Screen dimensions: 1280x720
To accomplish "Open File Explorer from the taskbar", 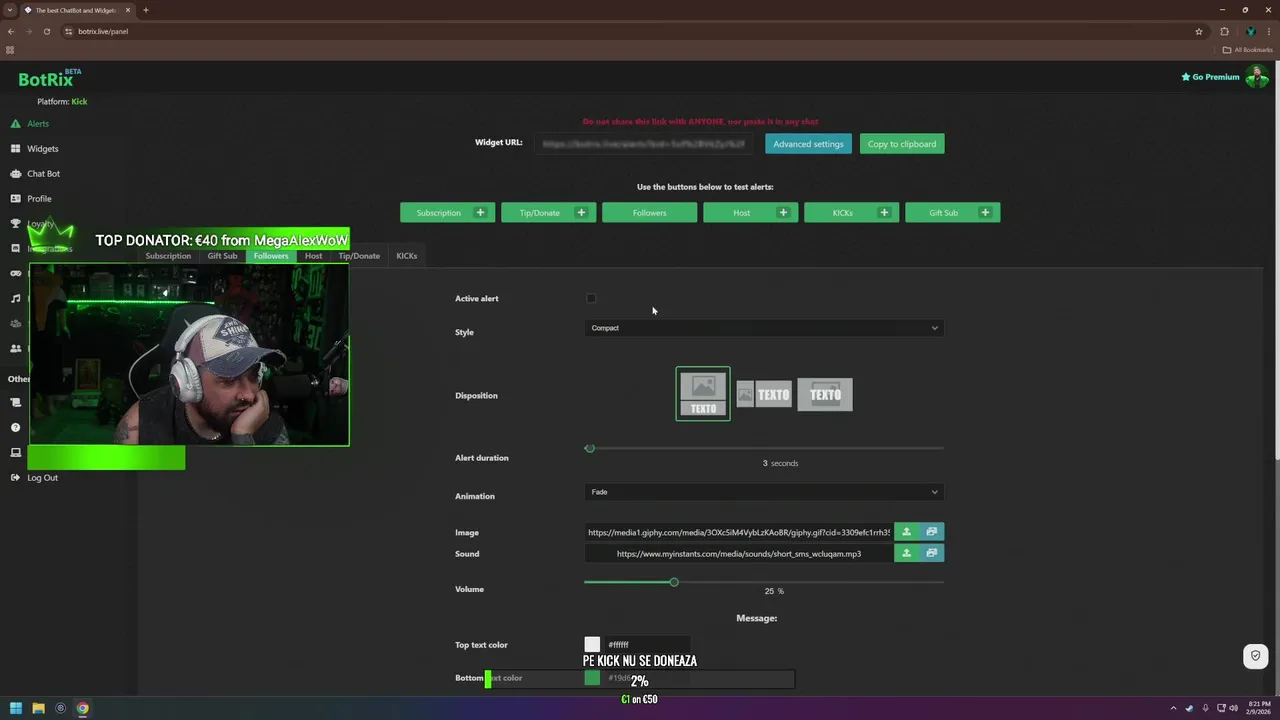I will pos(38,708).
